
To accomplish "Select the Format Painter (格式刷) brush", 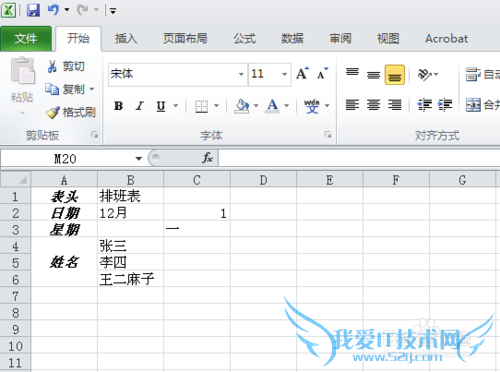I will click(x=71, y=112).
